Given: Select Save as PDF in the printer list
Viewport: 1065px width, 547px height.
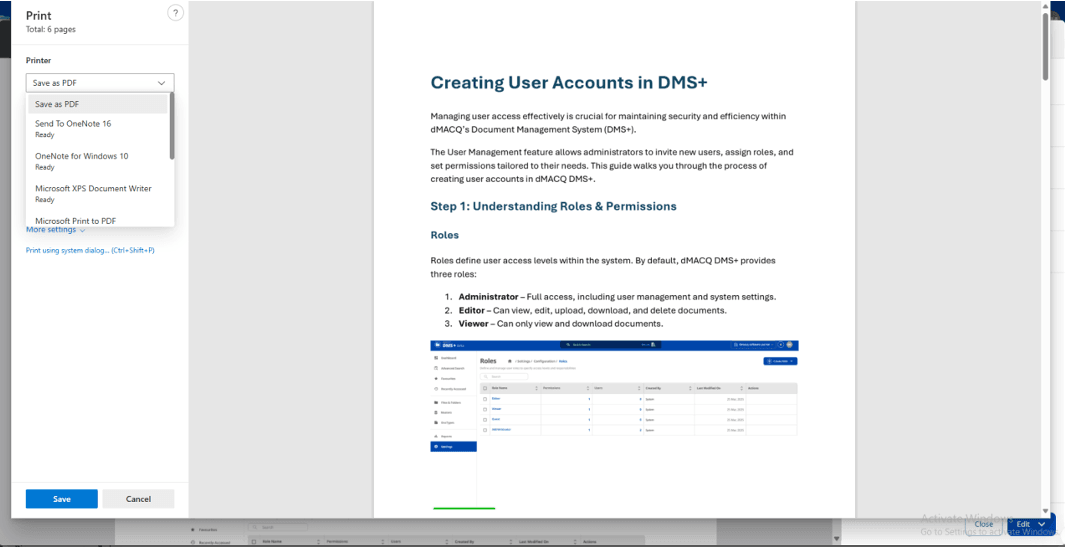Looking at the screenshot, I should point(97,104).
